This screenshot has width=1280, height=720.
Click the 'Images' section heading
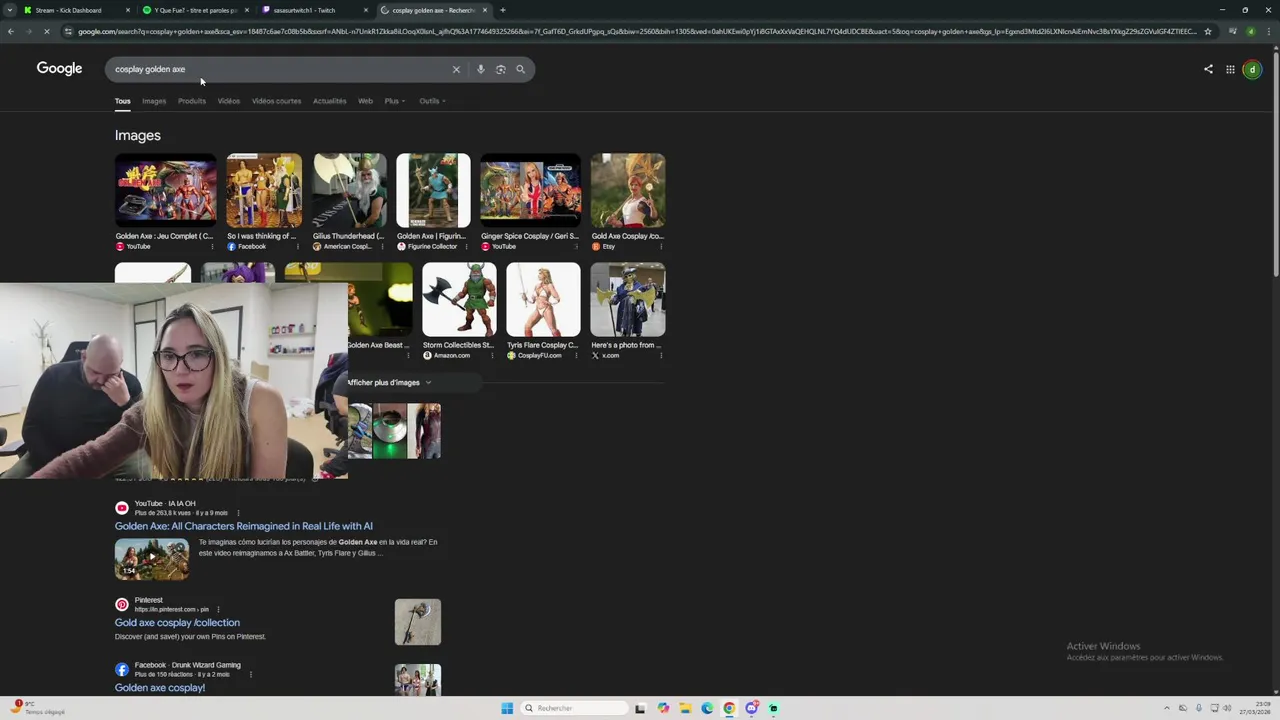click(x=138, y=135)
